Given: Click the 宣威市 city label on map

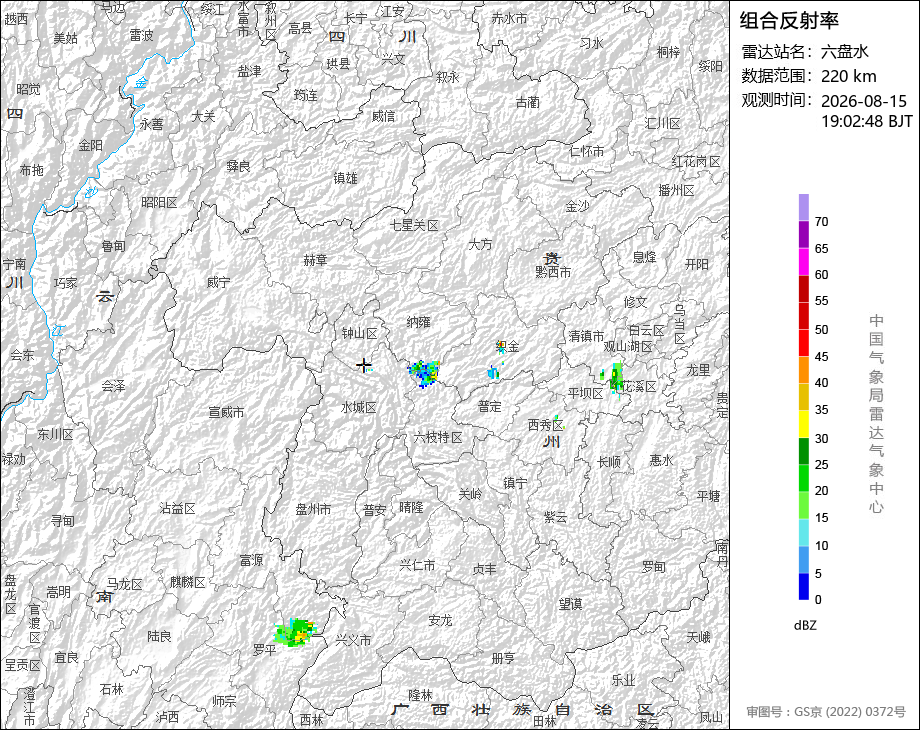Looking at the screenshot, I should 226,413.
